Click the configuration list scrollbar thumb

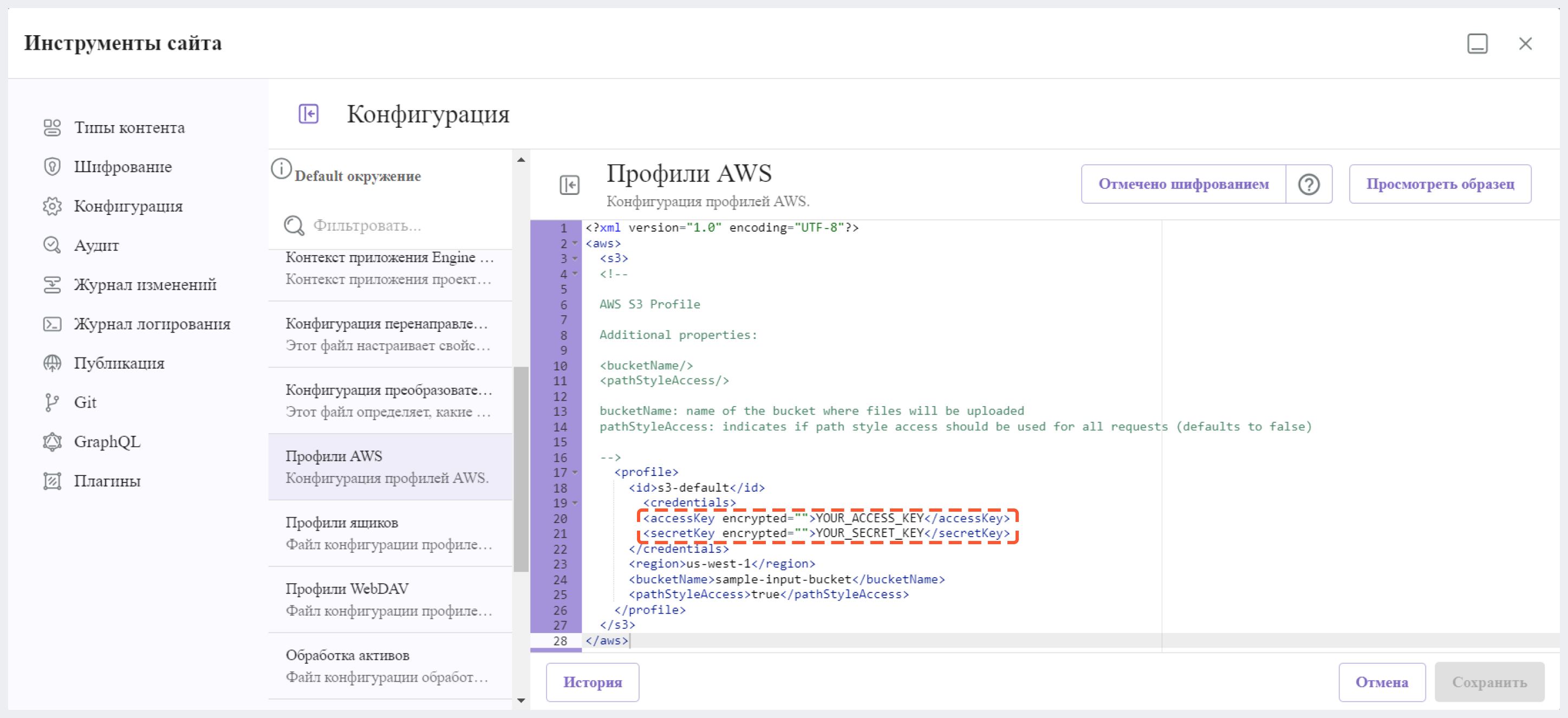(x=521, y=469)
